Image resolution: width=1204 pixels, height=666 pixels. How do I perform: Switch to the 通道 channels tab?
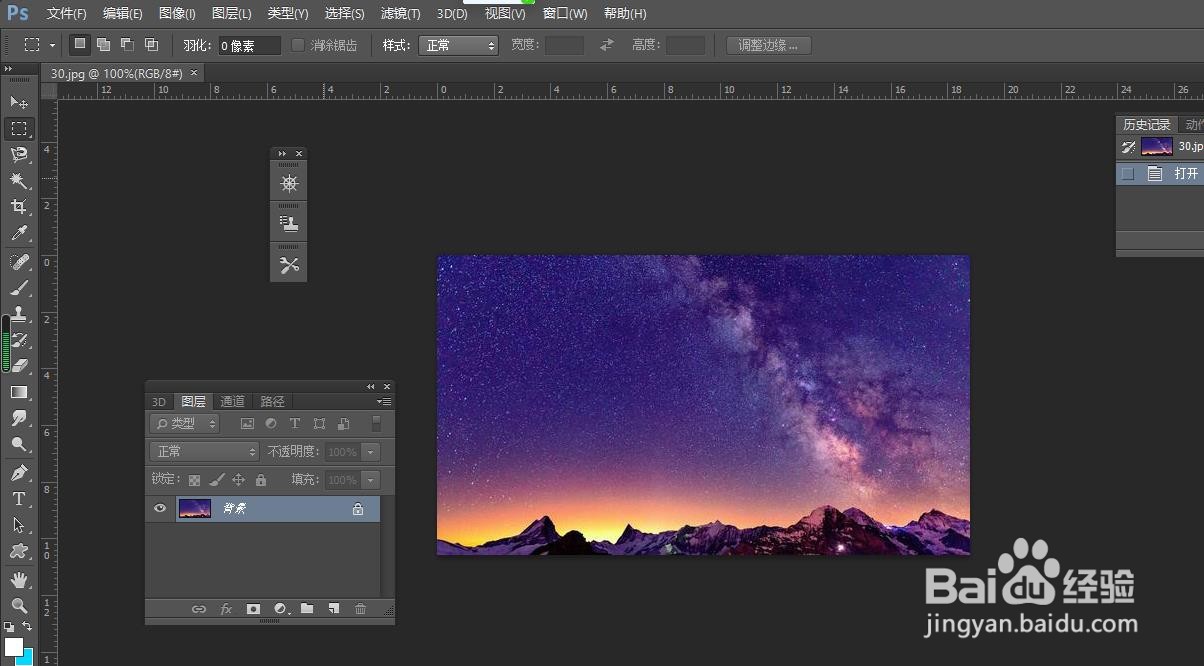tap(232, 401)
